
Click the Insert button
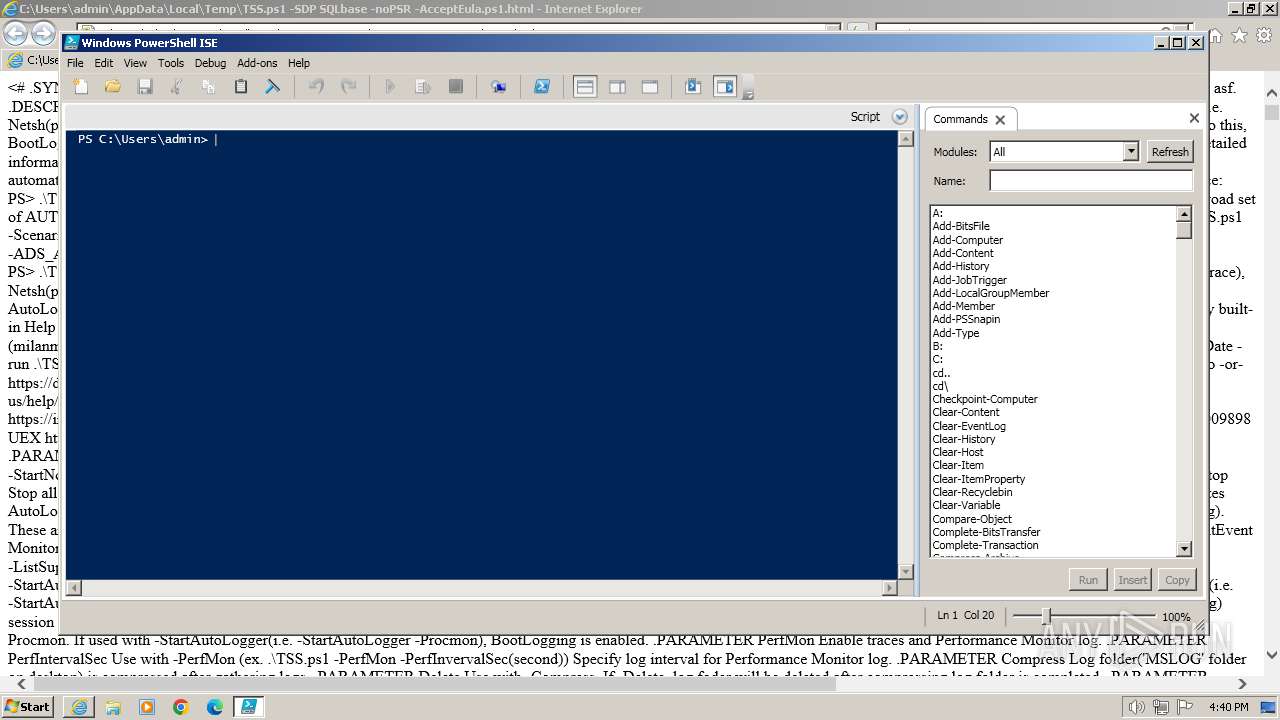point(1132,580)
